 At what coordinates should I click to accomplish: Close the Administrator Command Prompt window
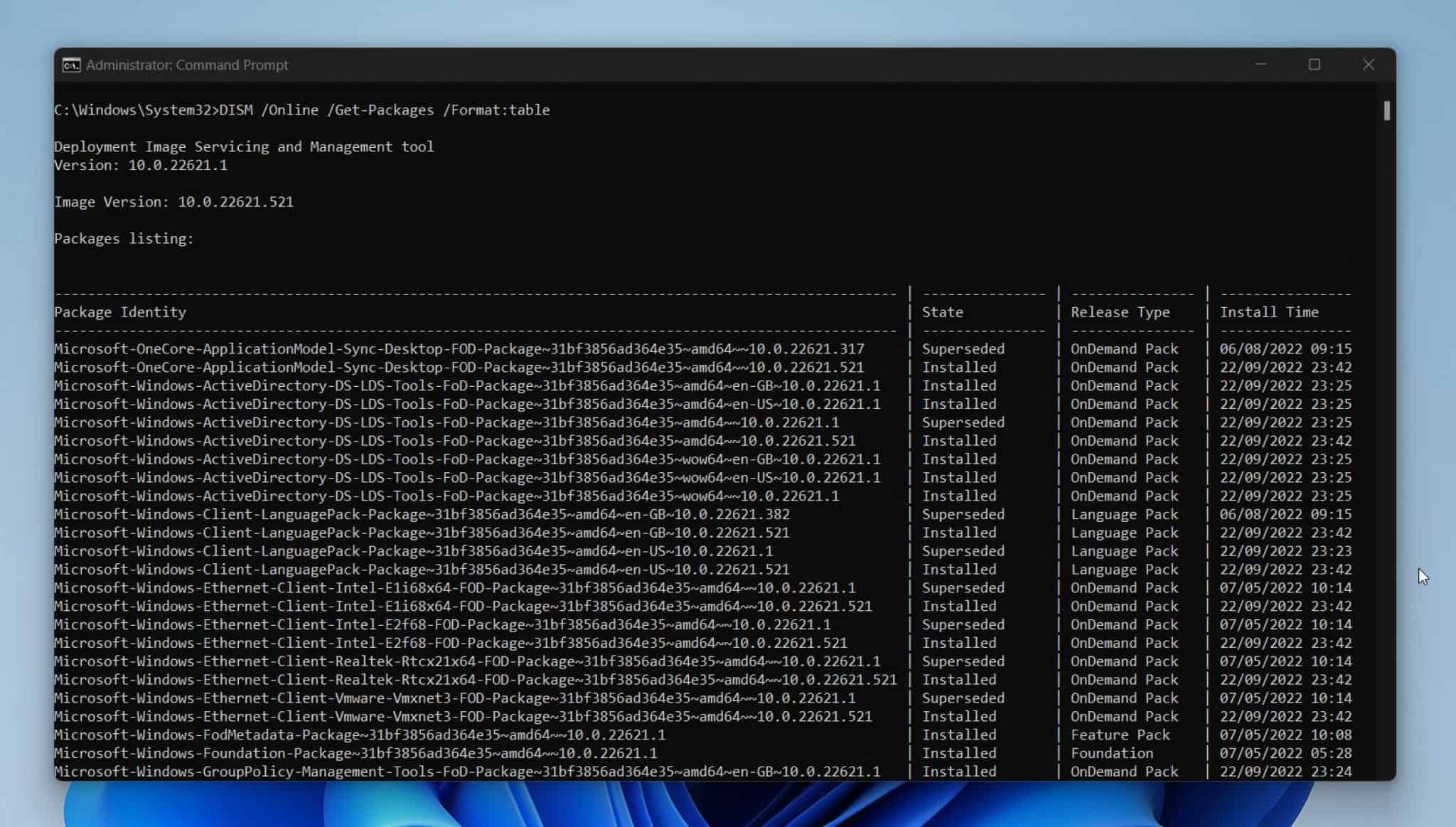click(x=1368, y=65)
